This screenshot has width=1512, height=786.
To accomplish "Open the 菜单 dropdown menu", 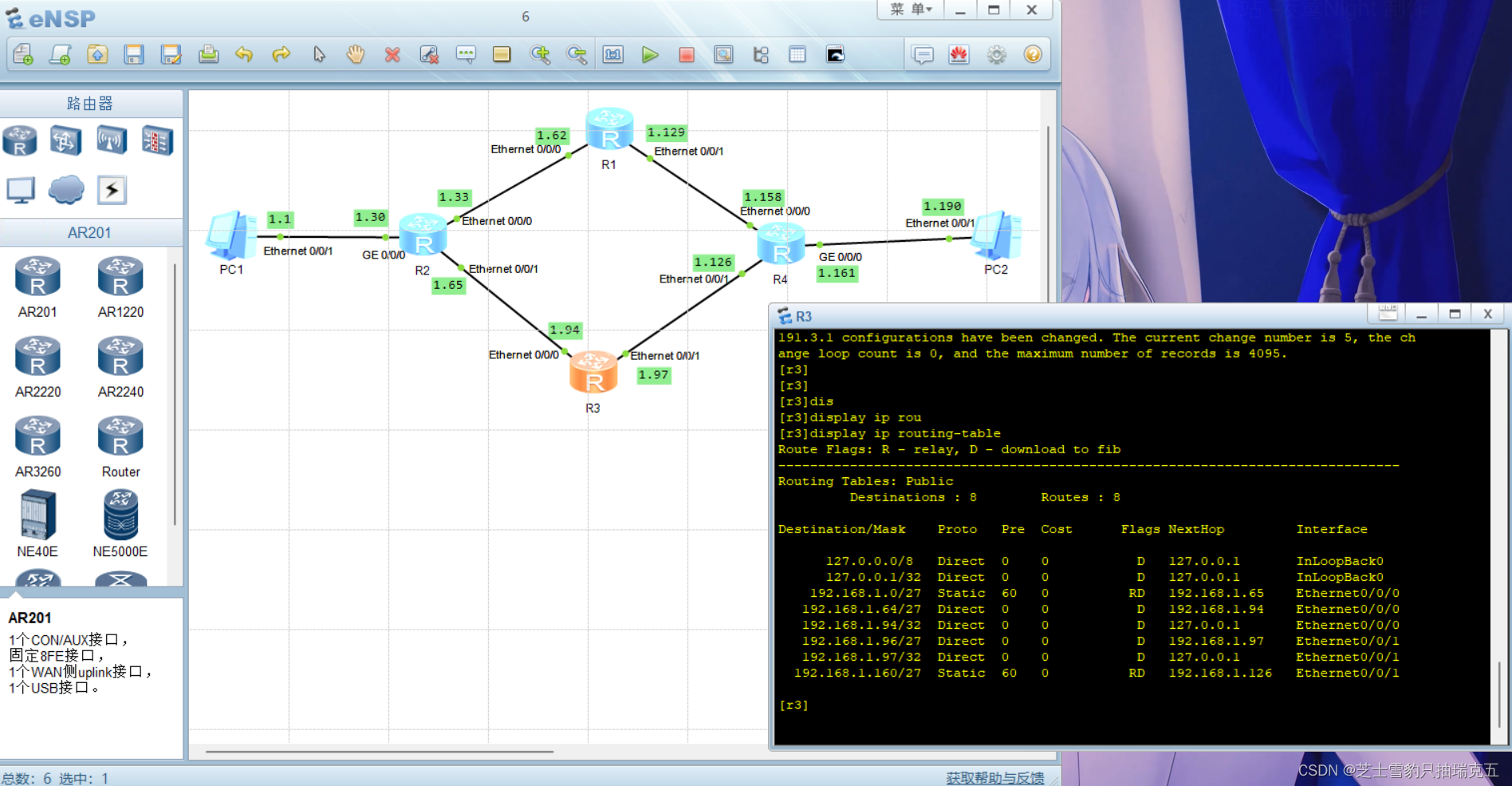I will 911,10.
